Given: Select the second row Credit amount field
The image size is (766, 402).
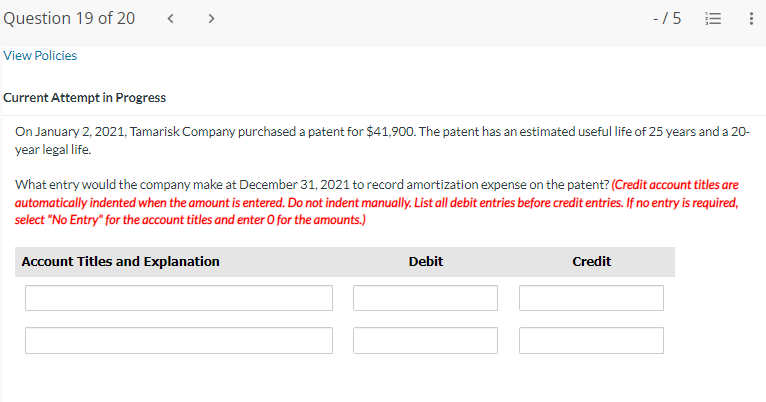Looking at the screenshot, I should [x=591, y=340].
